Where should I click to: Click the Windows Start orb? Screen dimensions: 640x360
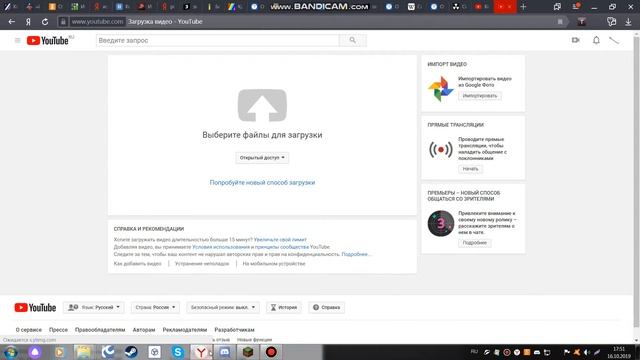pyautogui.click(x=11, y=352)
